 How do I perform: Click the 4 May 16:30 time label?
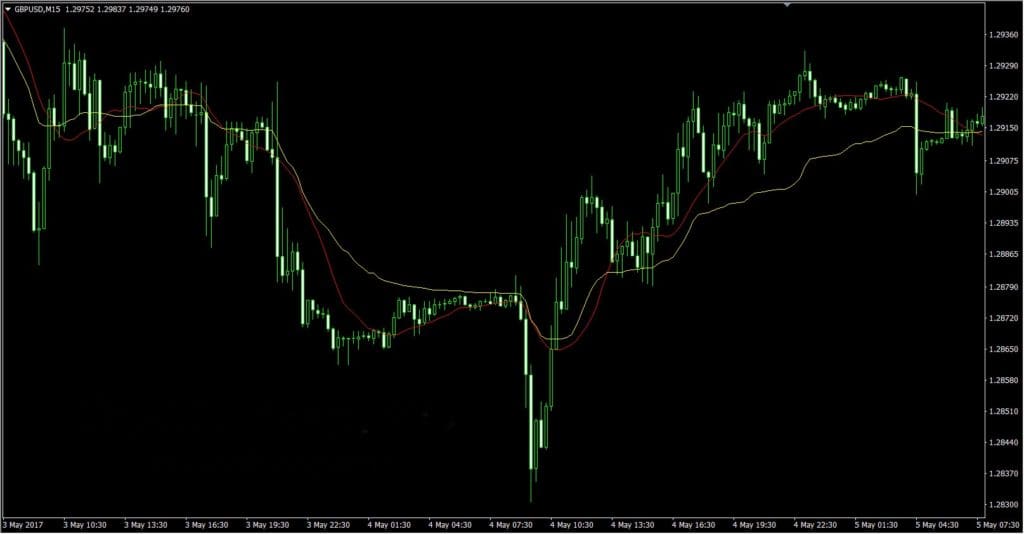693,525
